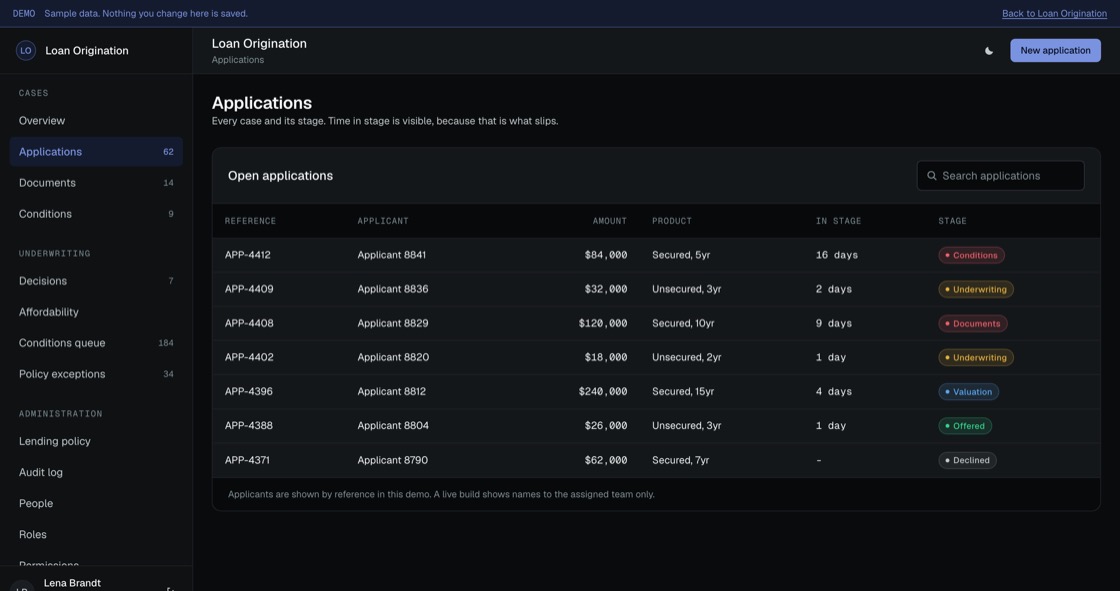Open Overview in sidebar
1120x591 pixels.
[x=96, y=121]
